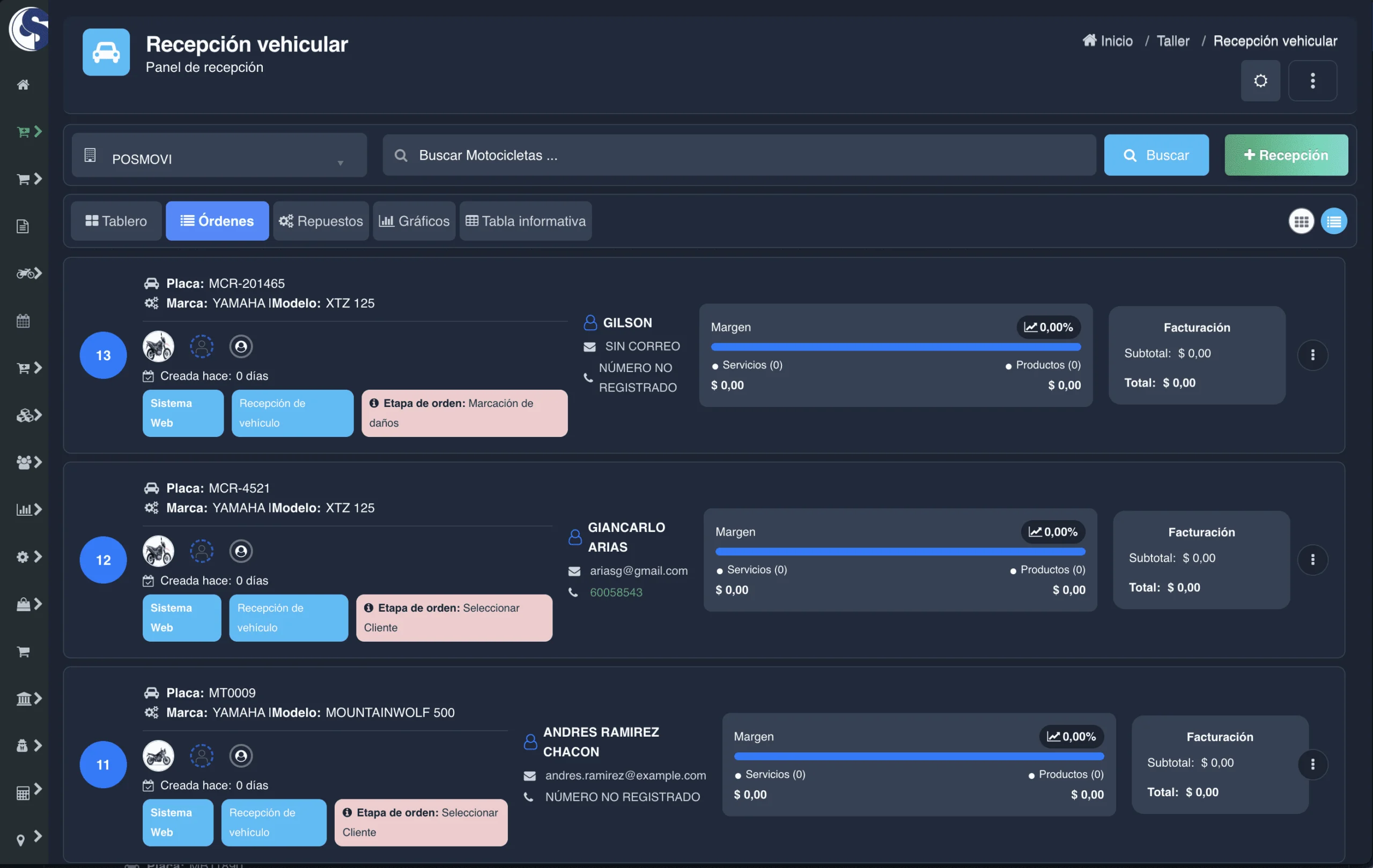Screen dimensions: 1373x868
Task: Open three-dot menu for order 13
Action: click(x=1312, y=355)
